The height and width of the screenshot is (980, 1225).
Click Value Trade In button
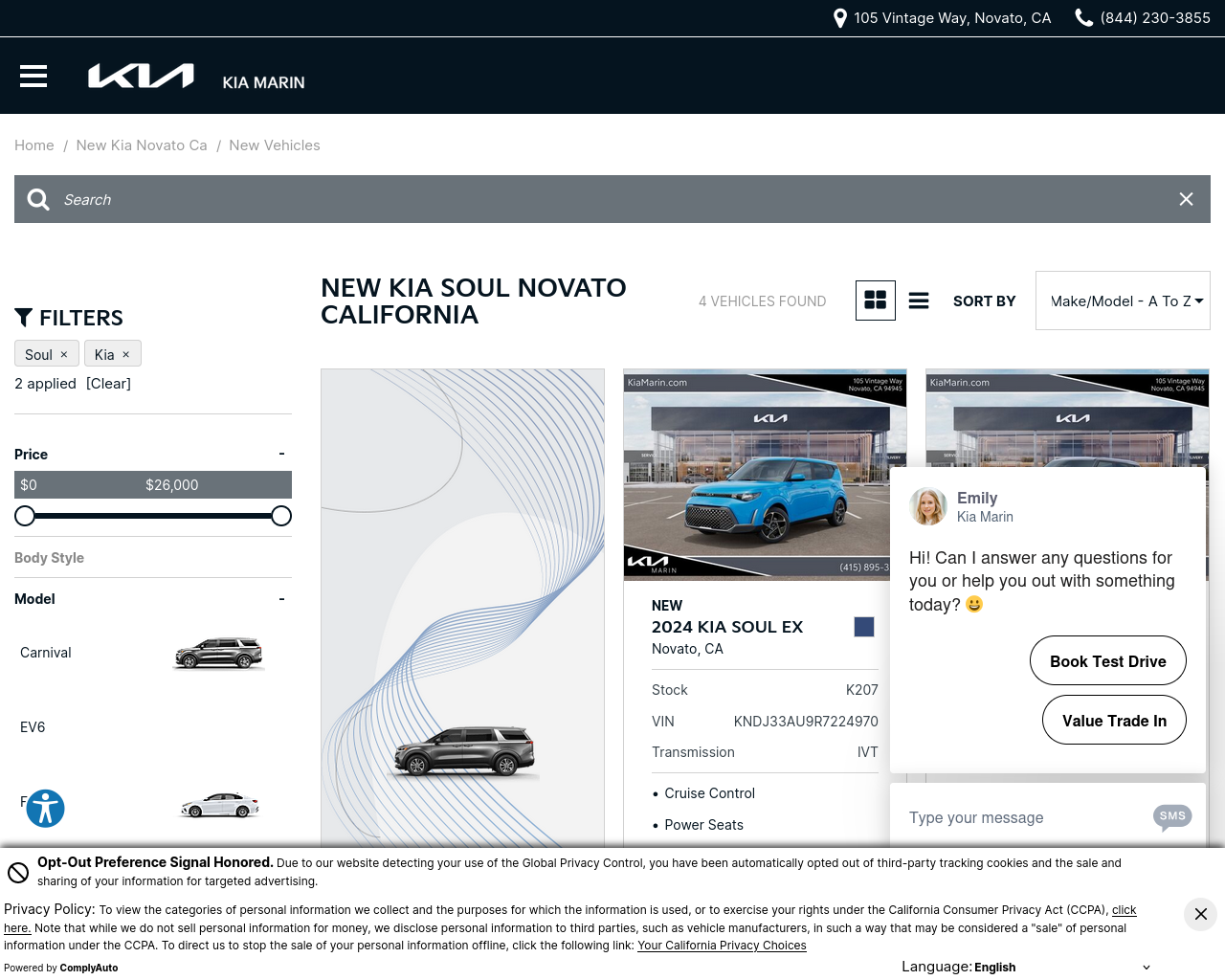pos(1114,720)
